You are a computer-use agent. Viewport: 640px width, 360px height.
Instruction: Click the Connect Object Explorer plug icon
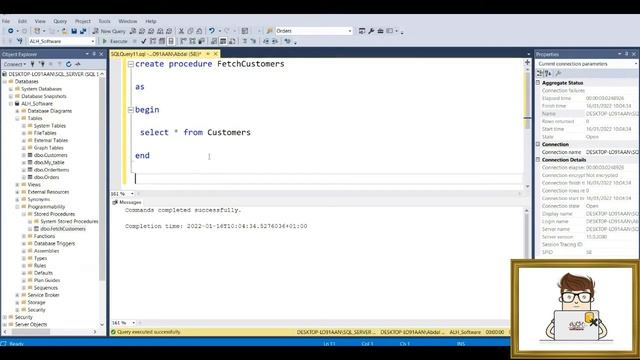point(33,64)
